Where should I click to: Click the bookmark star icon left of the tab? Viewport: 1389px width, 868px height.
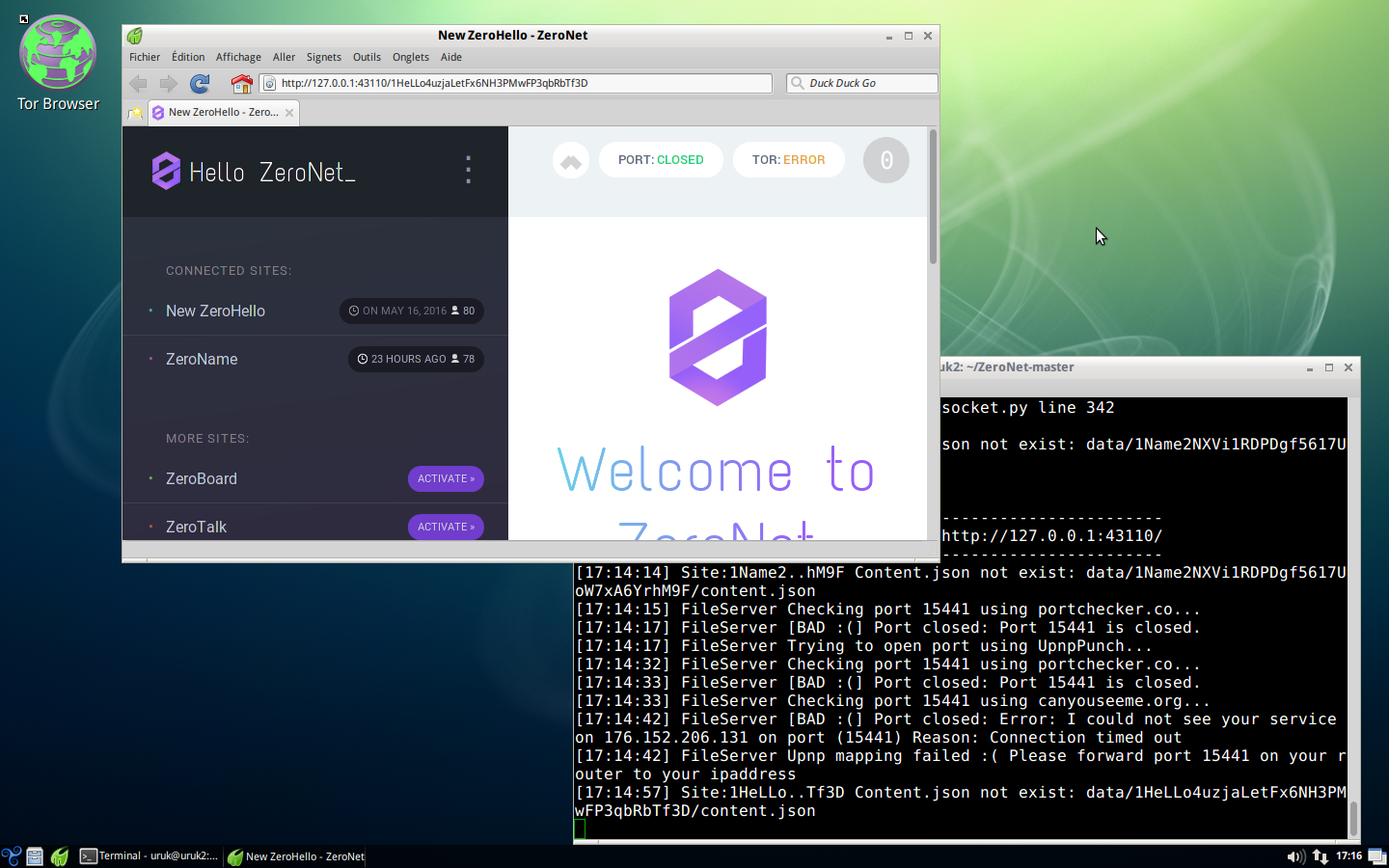(134, 112)
